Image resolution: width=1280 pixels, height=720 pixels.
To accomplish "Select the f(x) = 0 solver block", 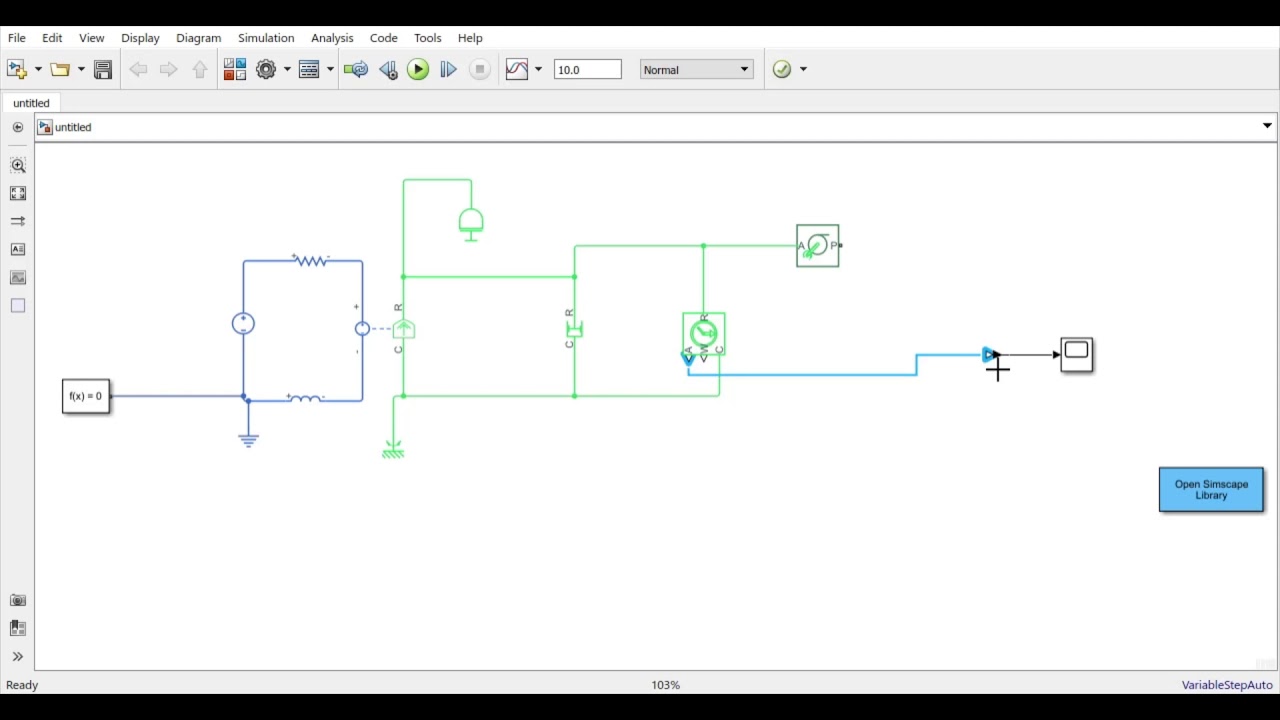I will click(x=86, y=396).
